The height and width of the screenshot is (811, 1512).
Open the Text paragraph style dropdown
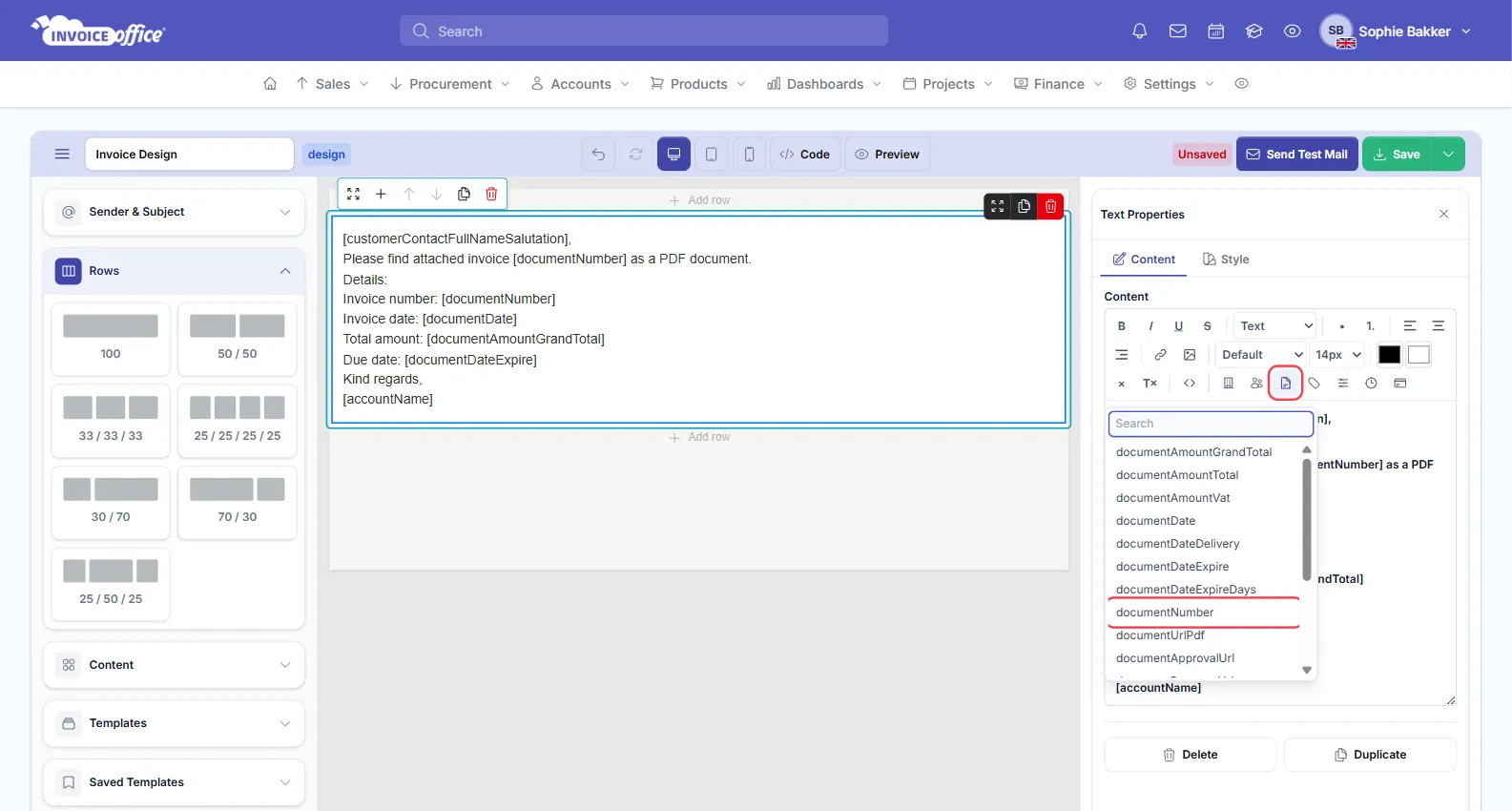tap(1275, 326)
